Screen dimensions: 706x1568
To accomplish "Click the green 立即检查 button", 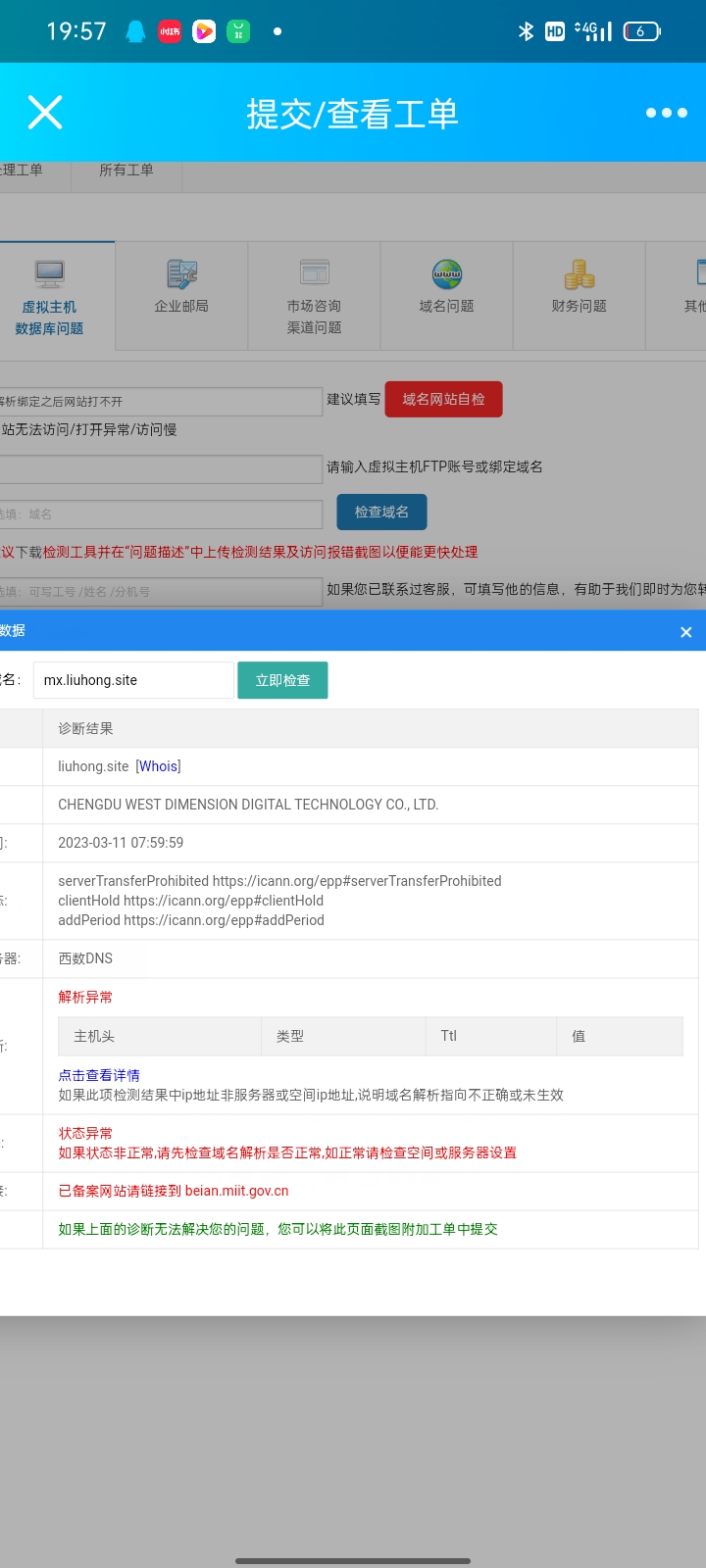I will 282,680.
